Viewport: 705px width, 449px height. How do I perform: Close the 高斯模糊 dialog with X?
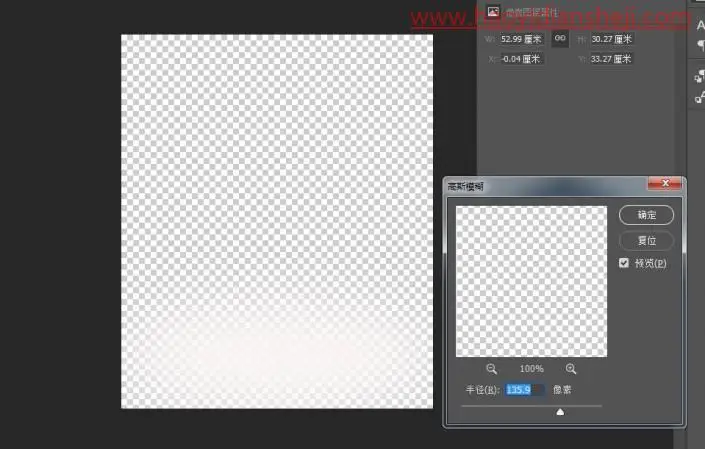coord(665,183)
